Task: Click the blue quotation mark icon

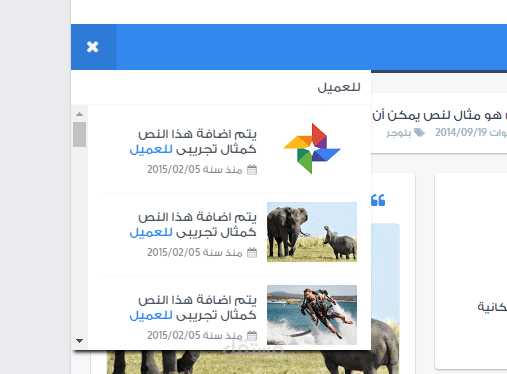Action: pyautogui.click(x=378, y=200)
